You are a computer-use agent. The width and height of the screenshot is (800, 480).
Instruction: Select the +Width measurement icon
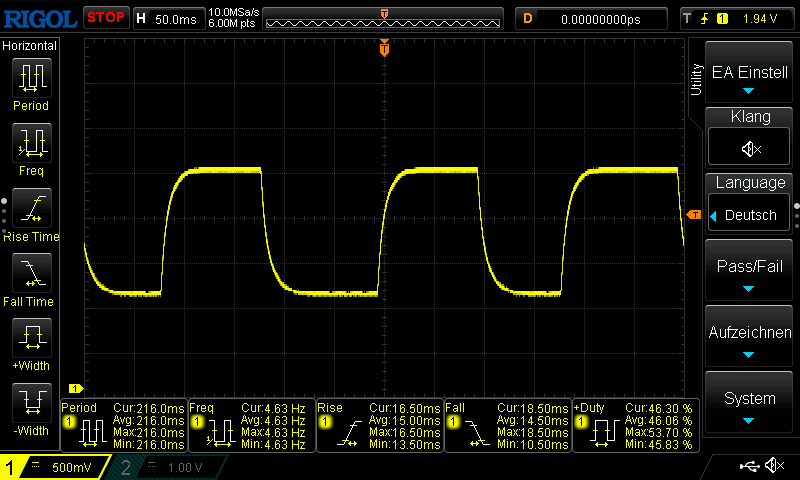coord(31,338)
